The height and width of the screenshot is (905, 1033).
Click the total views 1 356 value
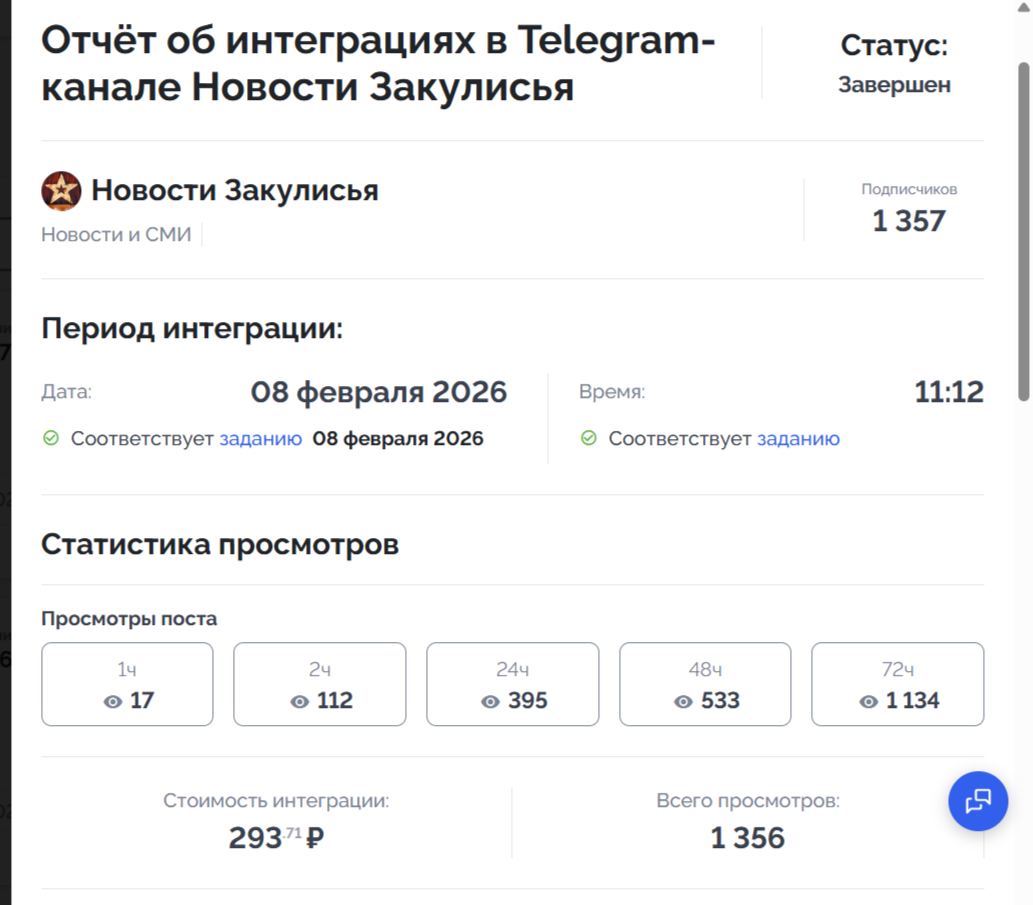pos(747,838)
